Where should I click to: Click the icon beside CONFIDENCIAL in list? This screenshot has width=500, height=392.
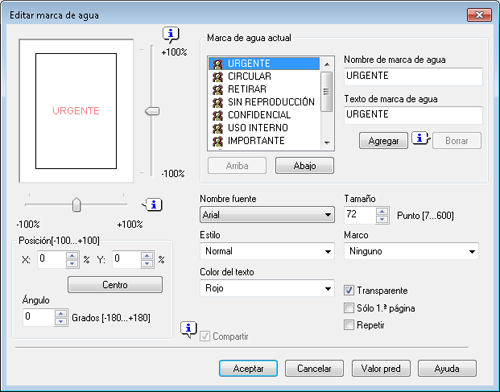pyautogui.click(x=217, y=115)
